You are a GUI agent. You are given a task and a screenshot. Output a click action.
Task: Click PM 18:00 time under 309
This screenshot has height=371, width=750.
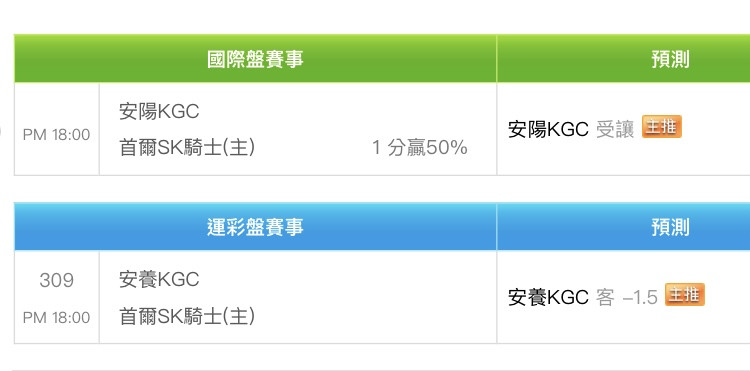(56, 317)
